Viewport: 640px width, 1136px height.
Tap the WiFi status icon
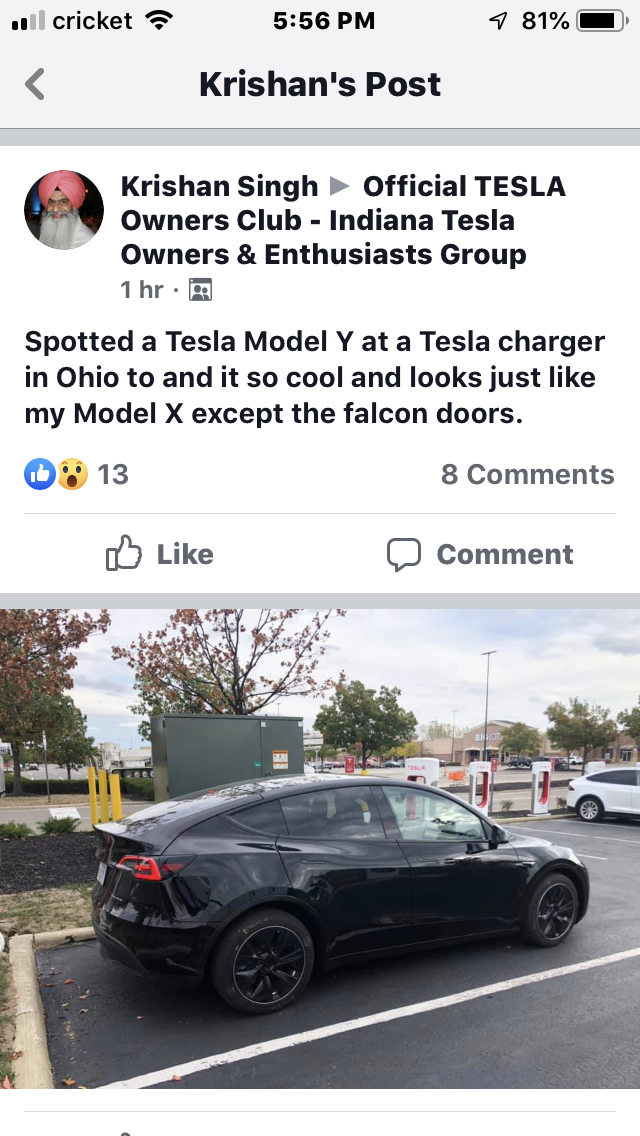(x=158, y=20)
